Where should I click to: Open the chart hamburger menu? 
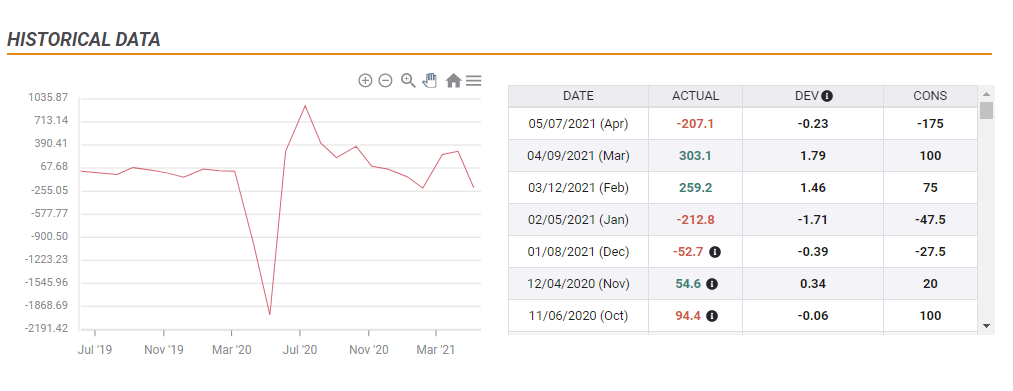point(474,81)
